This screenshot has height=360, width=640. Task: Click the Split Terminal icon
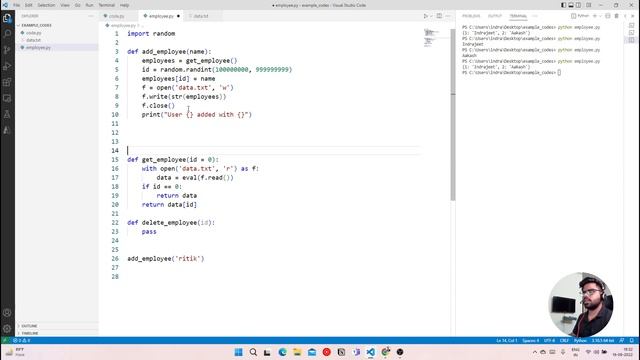coord(608,16)
